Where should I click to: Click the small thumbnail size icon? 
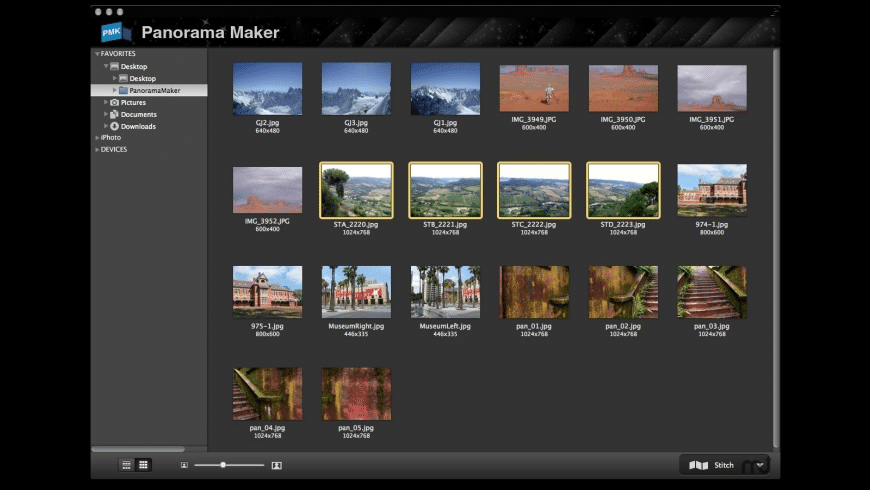(184, 465)
